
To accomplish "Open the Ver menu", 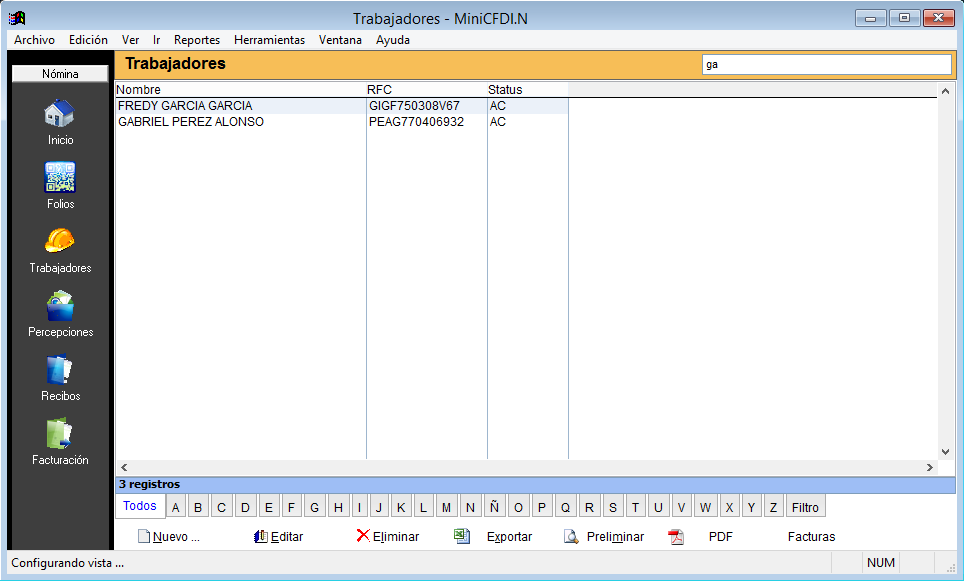I will 130,40.
